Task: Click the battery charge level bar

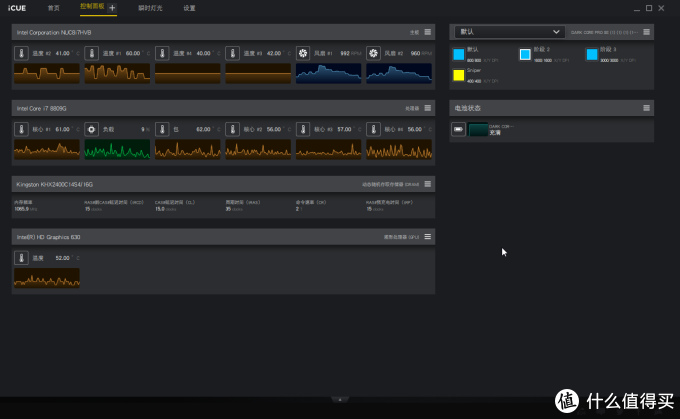Action: pos(478,129)
